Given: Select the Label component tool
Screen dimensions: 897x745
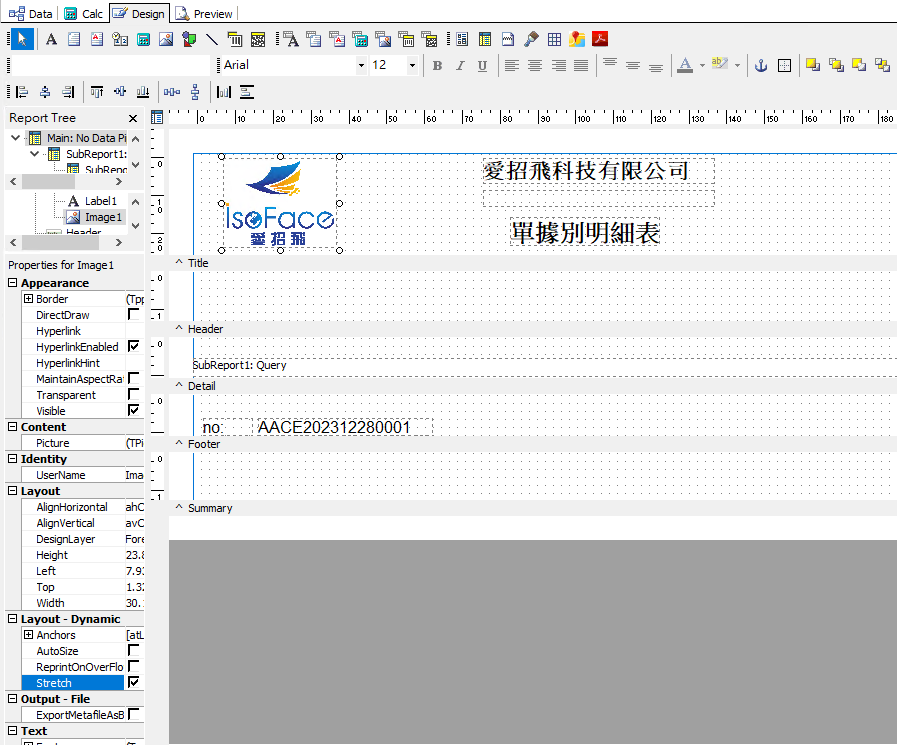Looking at the screenshot, I should [51, 39].
